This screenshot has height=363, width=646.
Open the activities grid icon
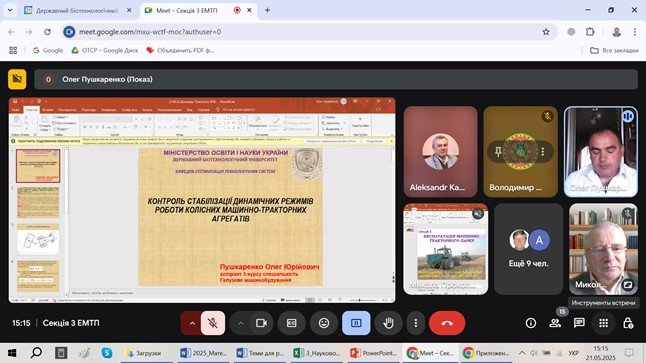tap(603, 323)
